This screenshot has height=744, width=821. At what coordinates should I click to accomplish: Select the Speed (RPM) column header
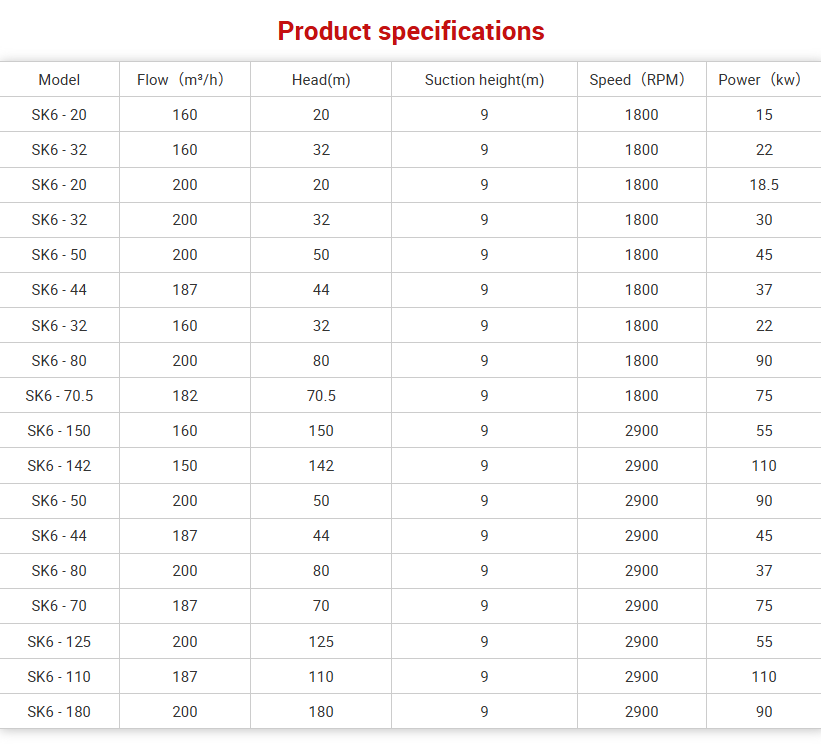tap(641, 80)
